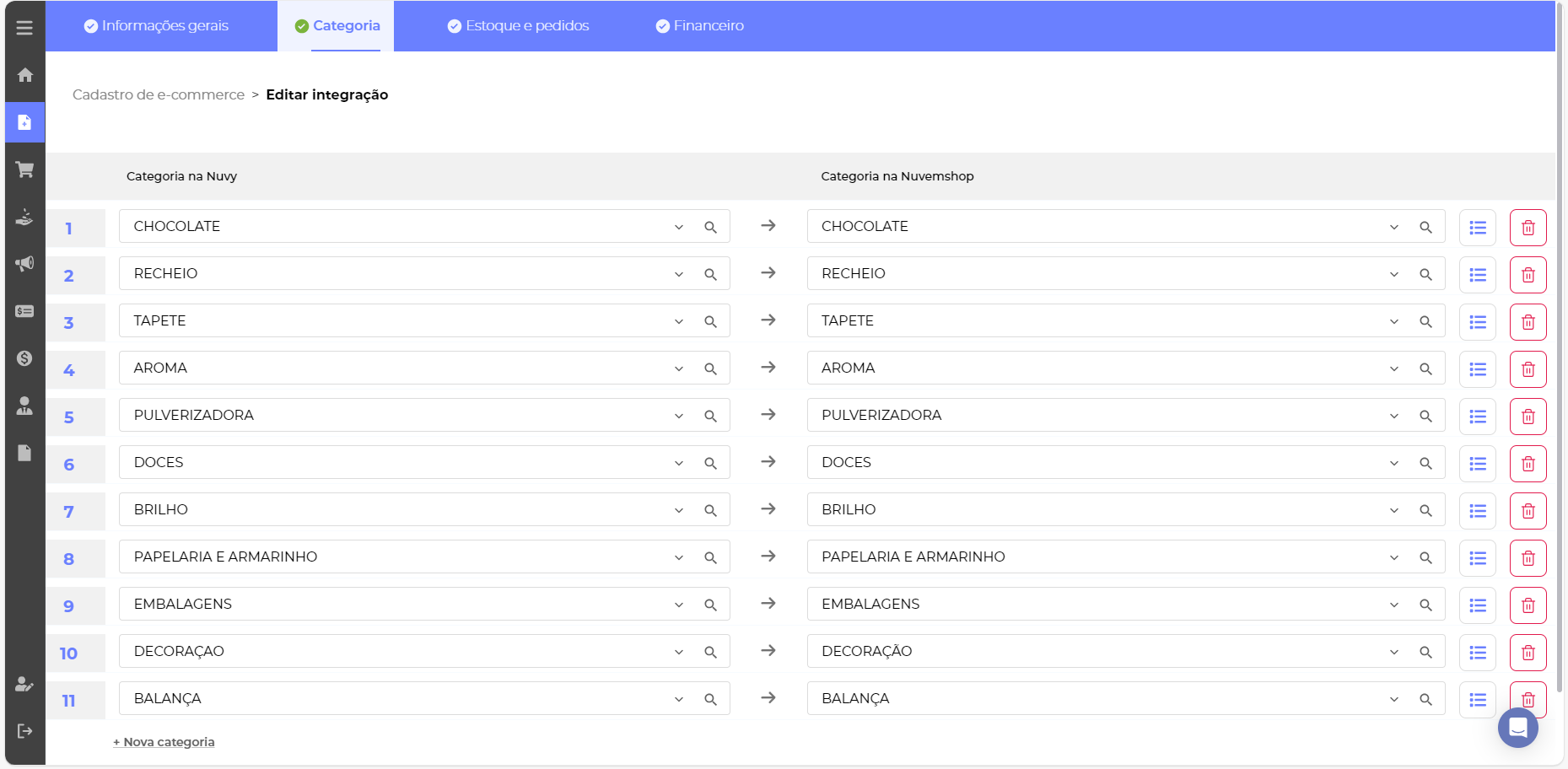The image size is (1568, 769).
Task: Open the chat support bubble
Action: 1517,728
